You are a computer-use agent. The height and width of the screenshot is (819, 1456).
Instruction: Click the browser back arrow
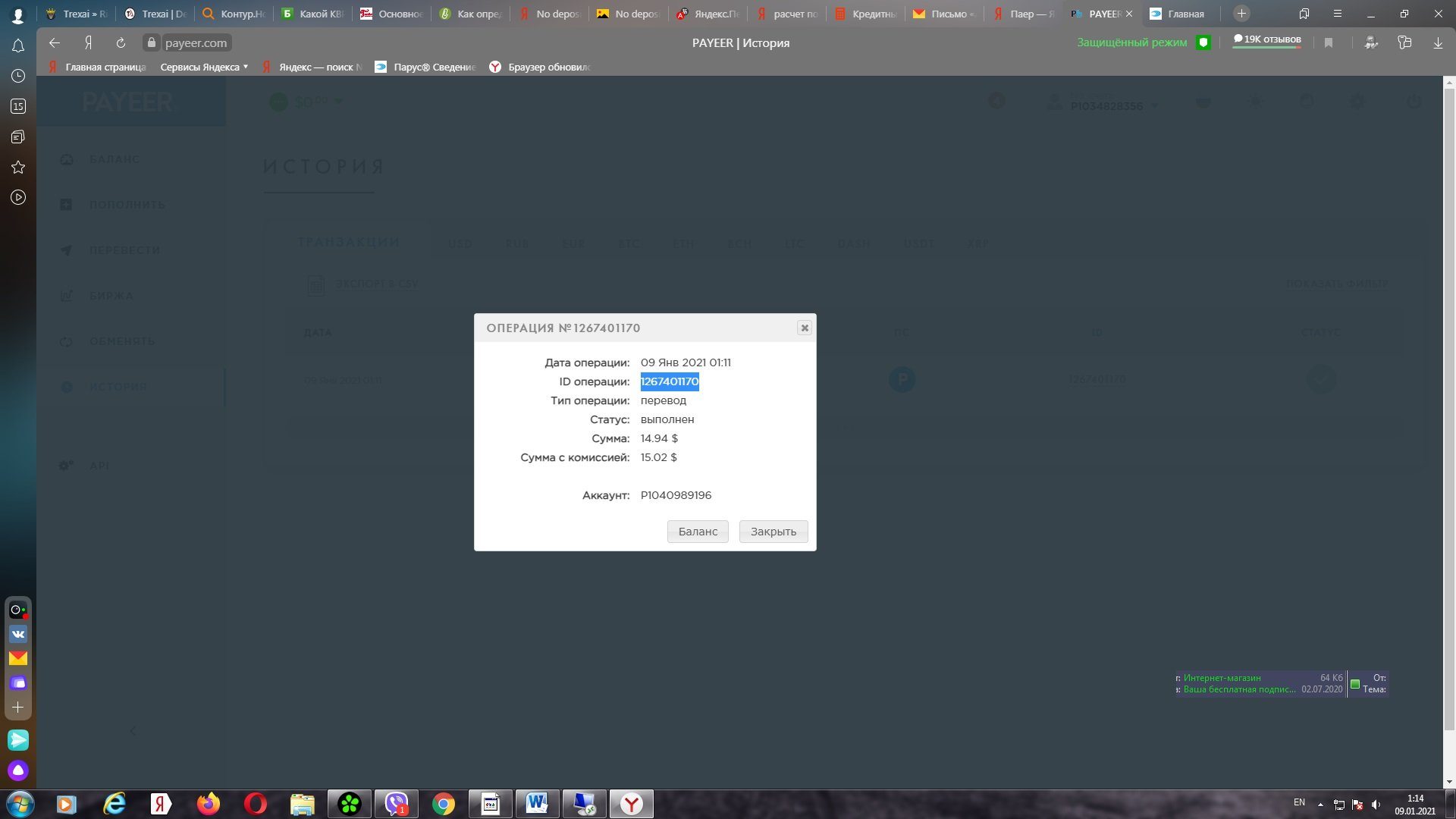[x=54, y=43]
